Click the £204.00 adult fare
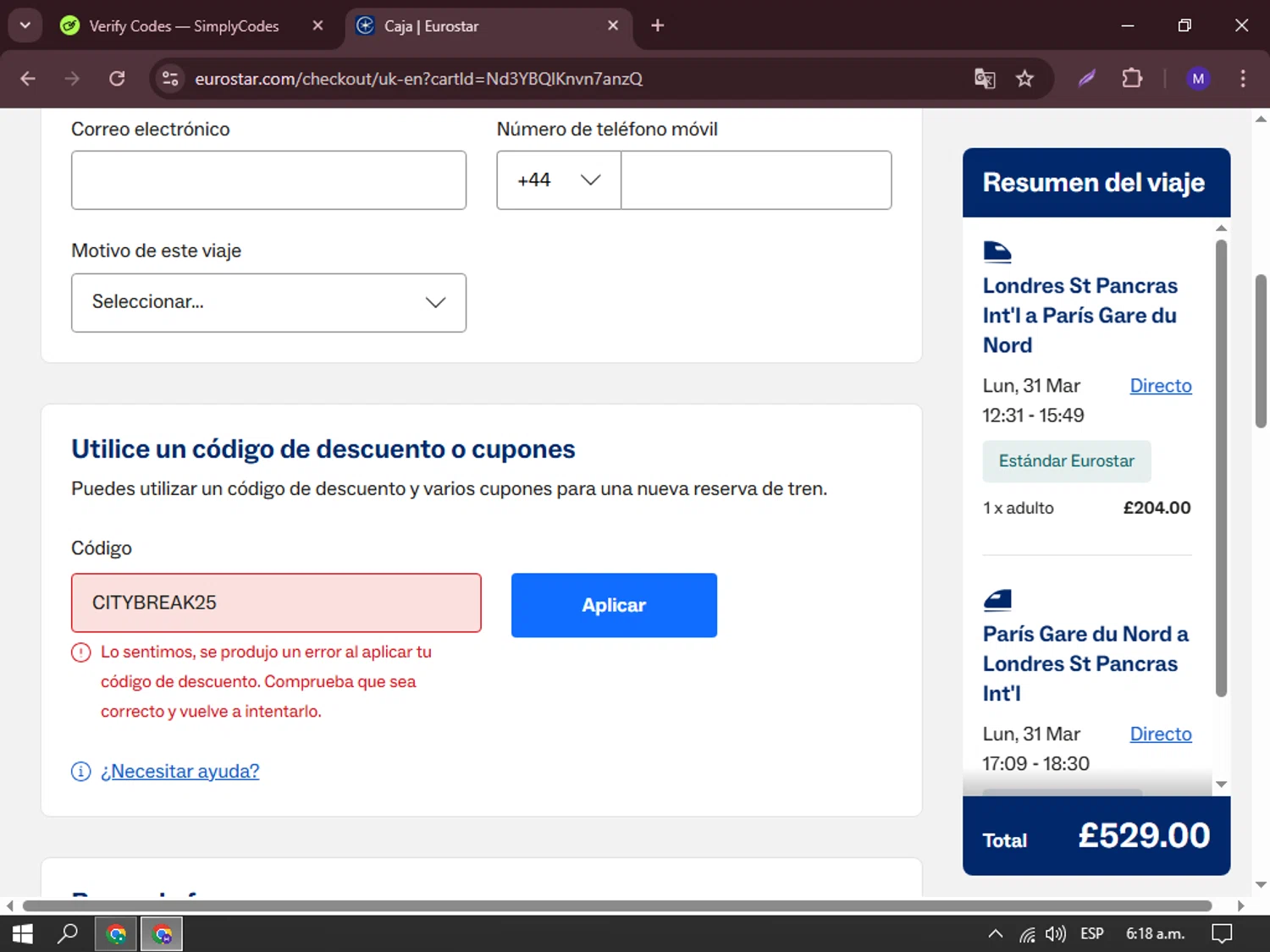Image resolution: width=1270 pixels, height=952 pixels. pos(1157,508)
